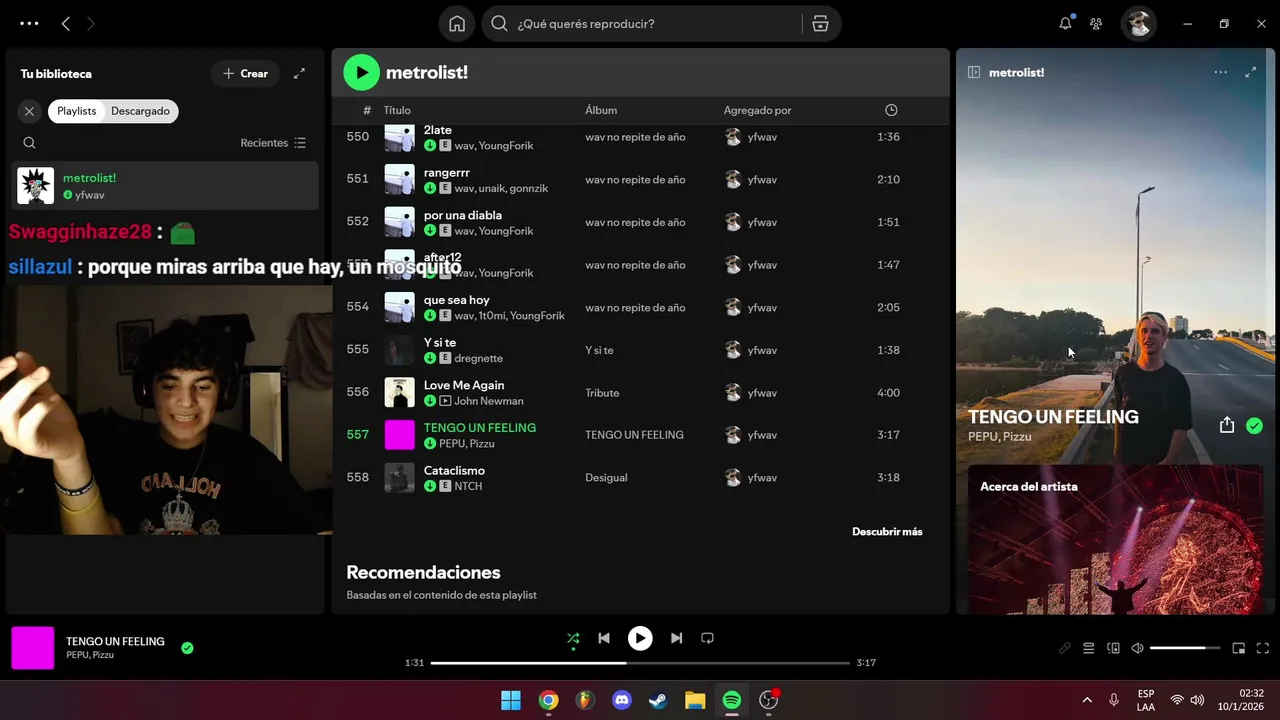This screenshot has height=720, width=1280.
Task: Open the play queue
Action: tap(1089, 648)
